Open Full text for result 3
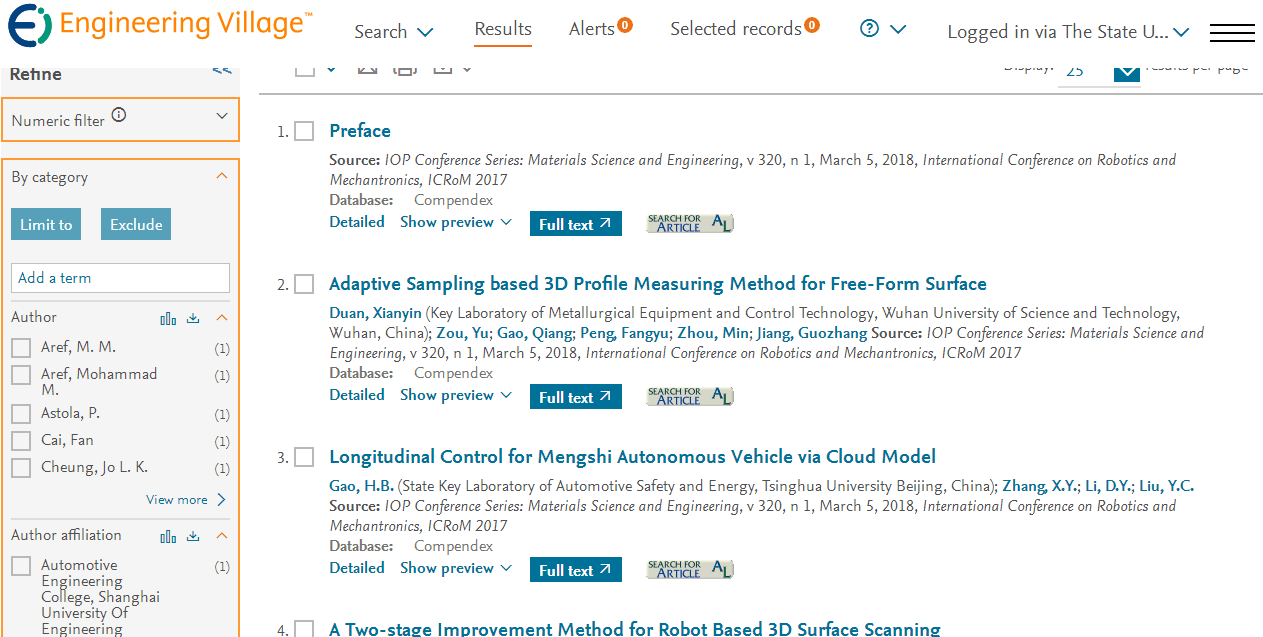Screen dimensions: 1263x637 576,570
